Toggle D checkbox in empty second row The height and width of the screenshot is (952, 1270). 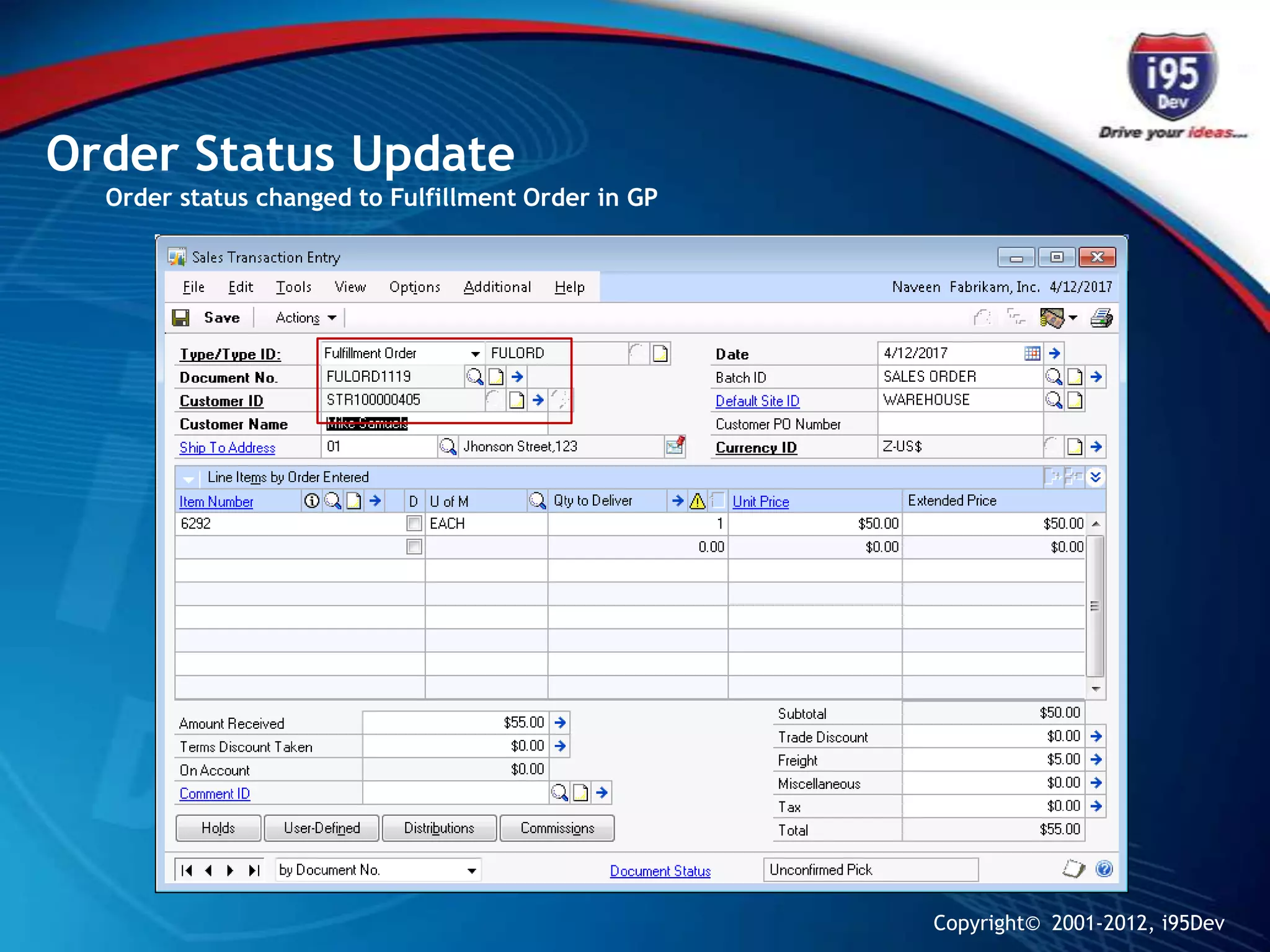[414, 547]
